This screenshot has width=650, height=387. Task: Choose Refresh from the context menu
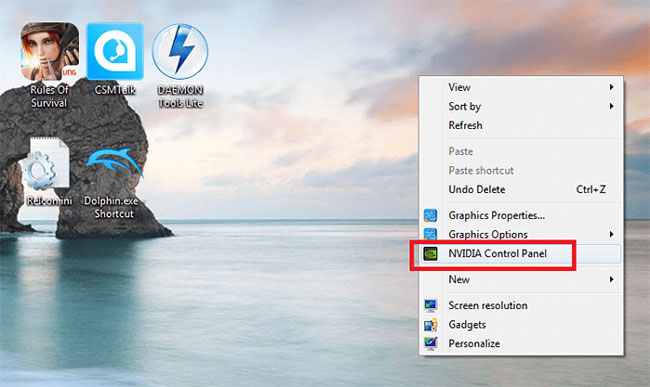[521, 125]
